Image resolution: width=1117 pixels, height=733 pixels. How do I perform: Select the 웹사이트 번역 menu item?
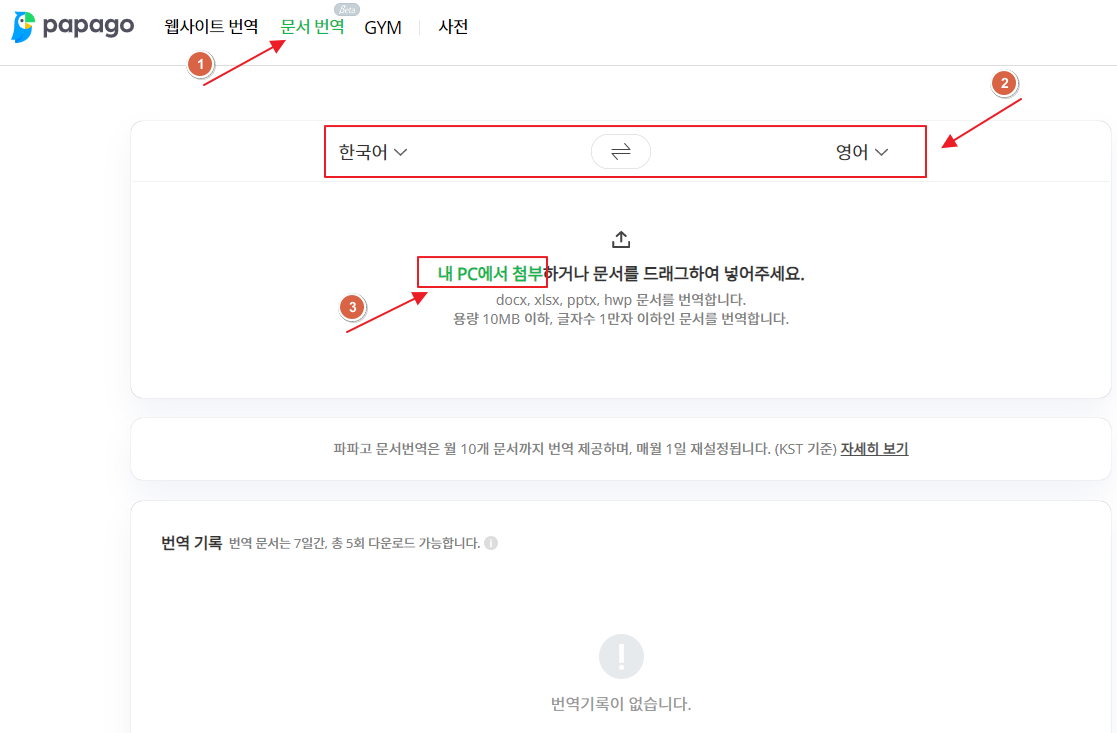click(x=212, y=27)
